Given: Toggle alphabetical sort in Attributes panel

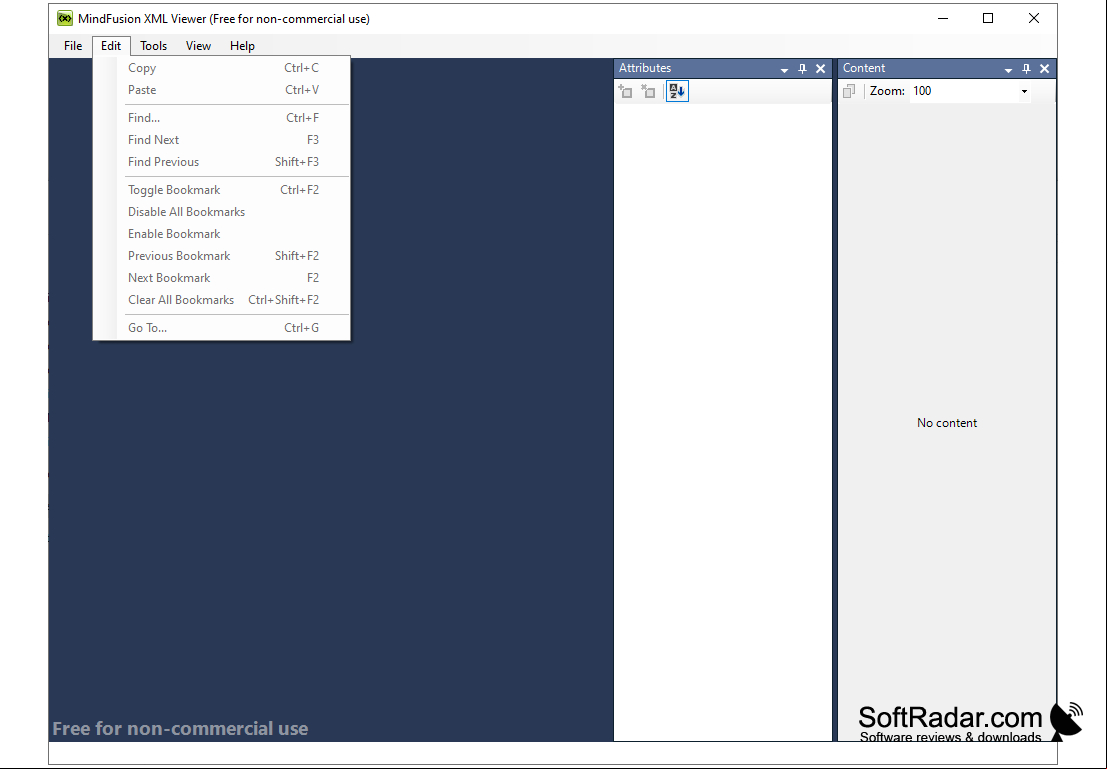Looking at the screenshot, I should coord(677,91).
